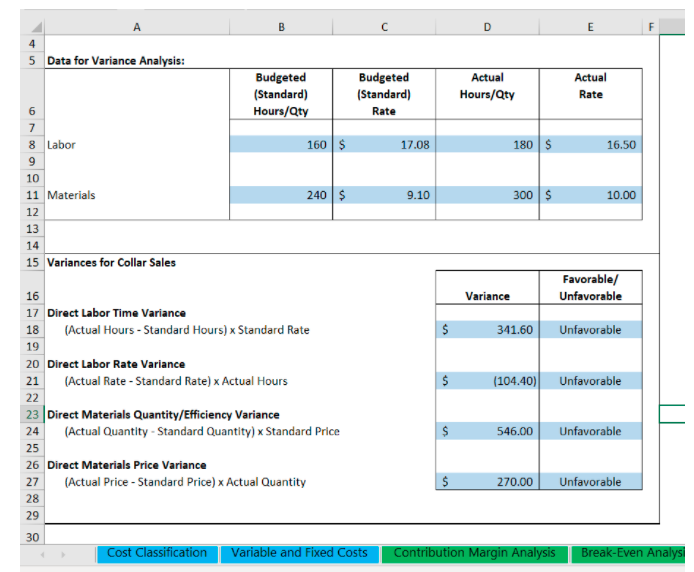This screenshot has height=572, width=694.
Task: Select variance value 546.00
Action: tap(487, 431)
